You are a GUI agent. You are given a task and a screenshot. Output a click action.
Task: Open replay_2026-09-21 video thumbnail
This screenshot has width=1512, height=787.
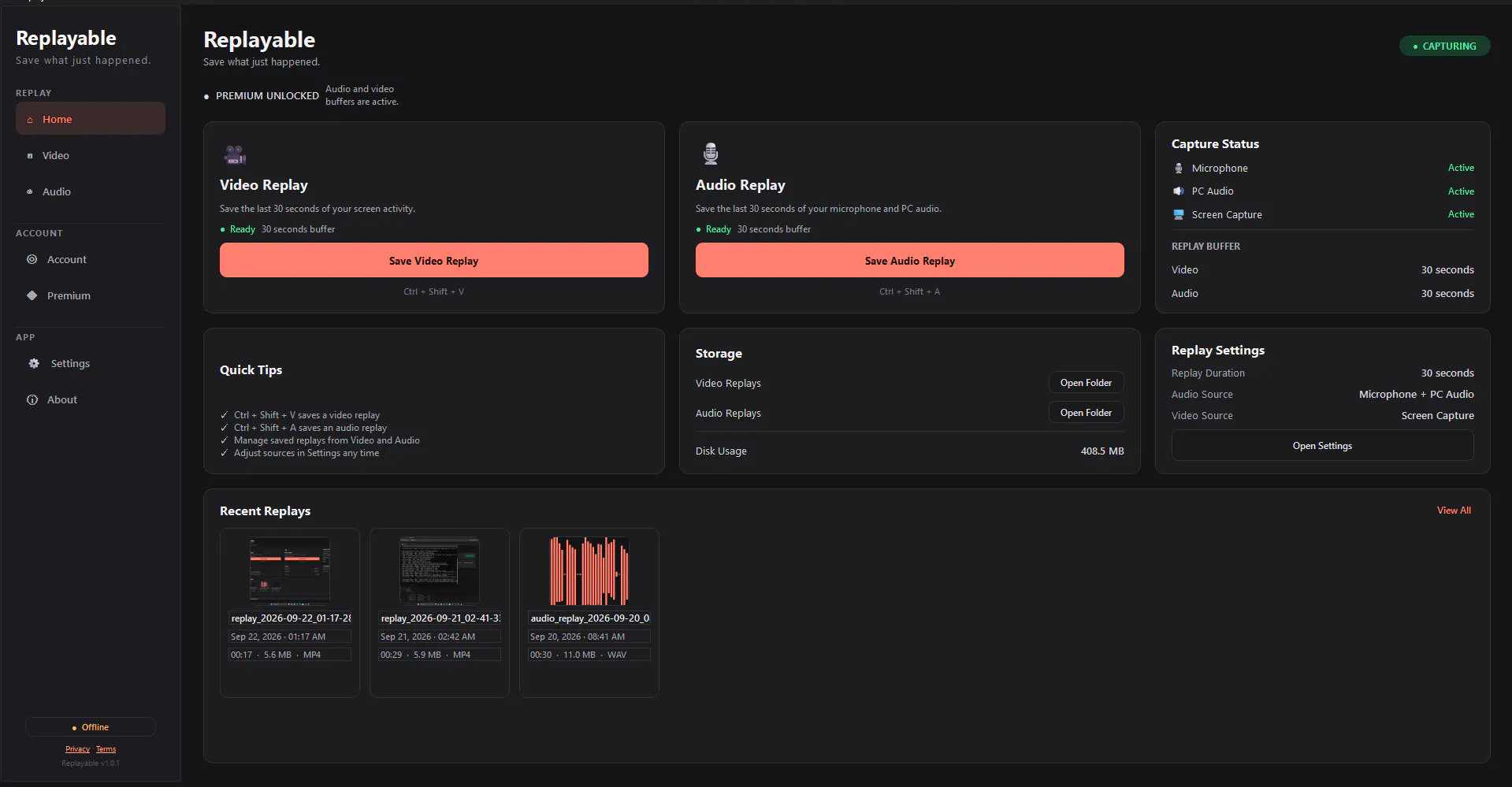440,571
